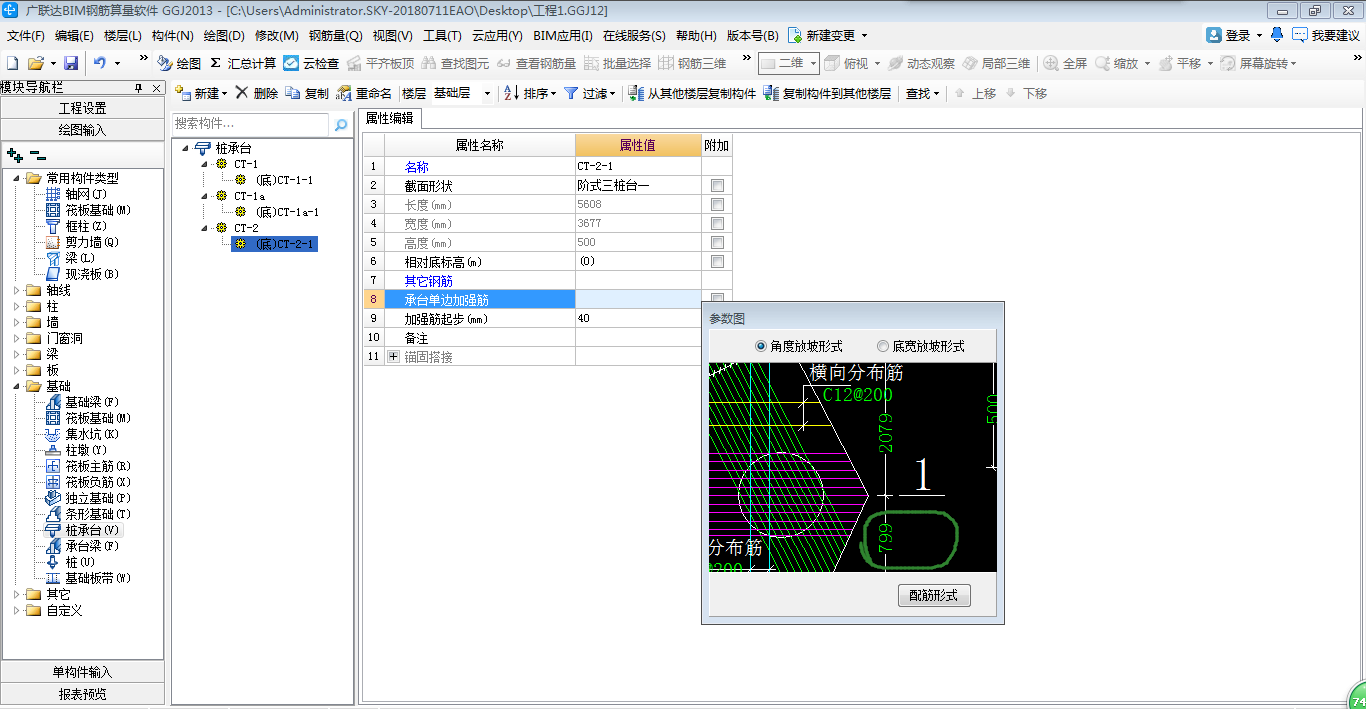Click the 搜索构件 search field
Viewport: 1366px width, 709px height.
(x=250, y=124)
